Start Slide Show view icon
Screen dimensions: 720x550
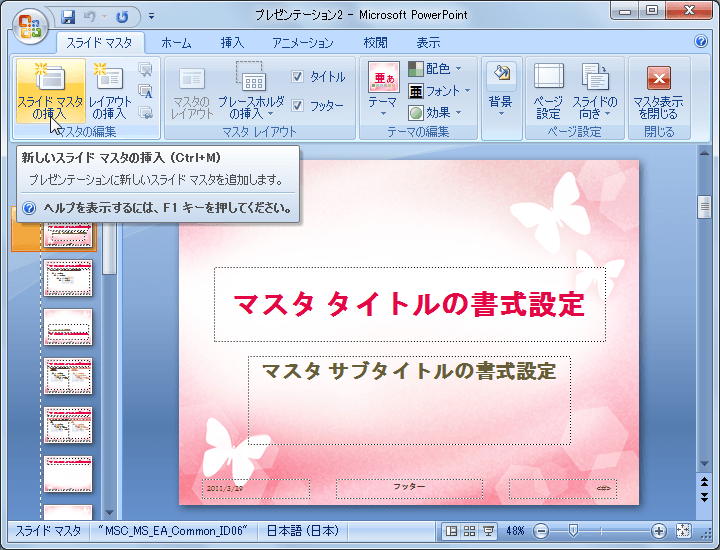coord(488,532)
